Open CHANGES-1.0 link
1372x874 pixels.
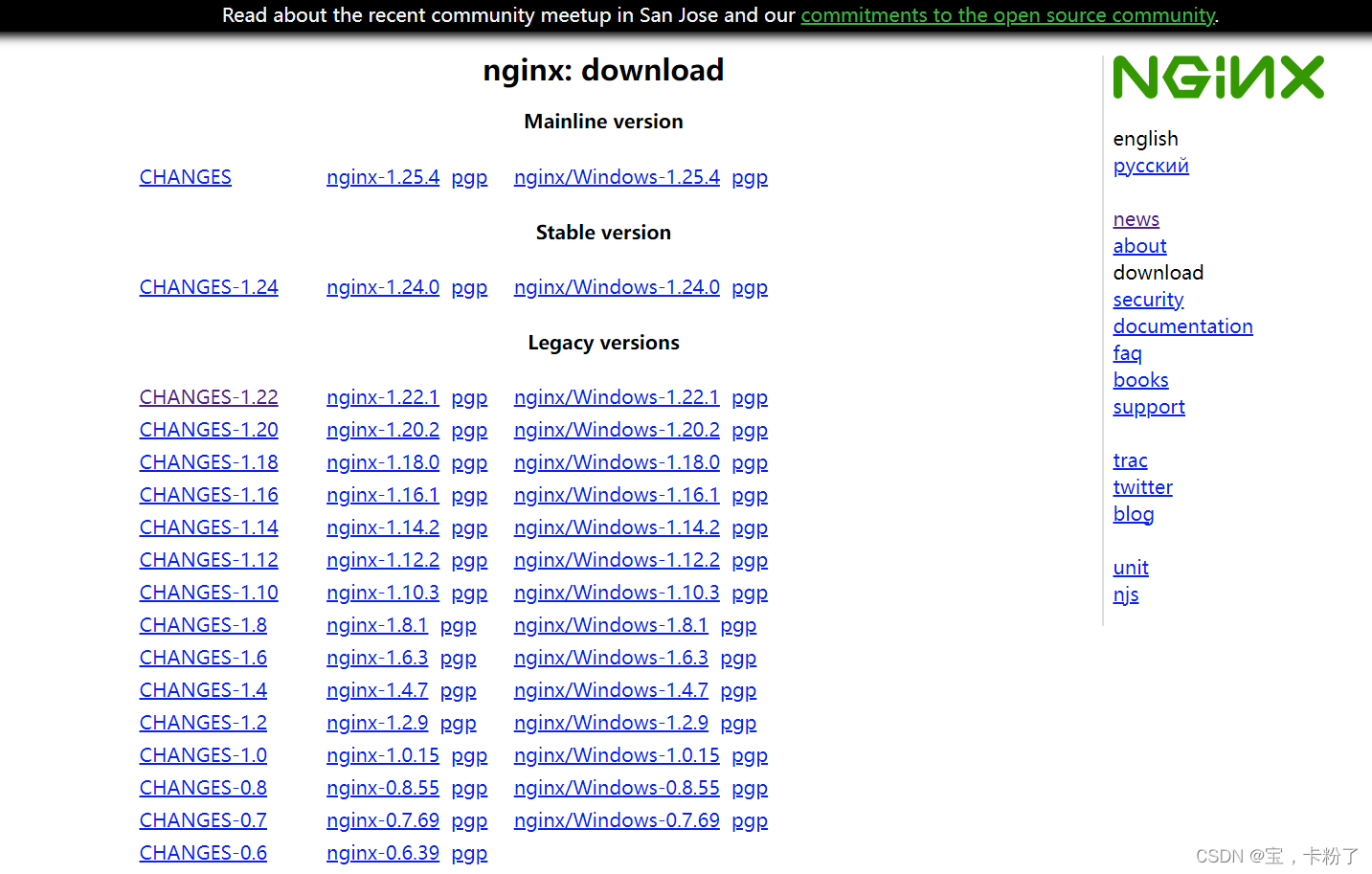[203, 755]
